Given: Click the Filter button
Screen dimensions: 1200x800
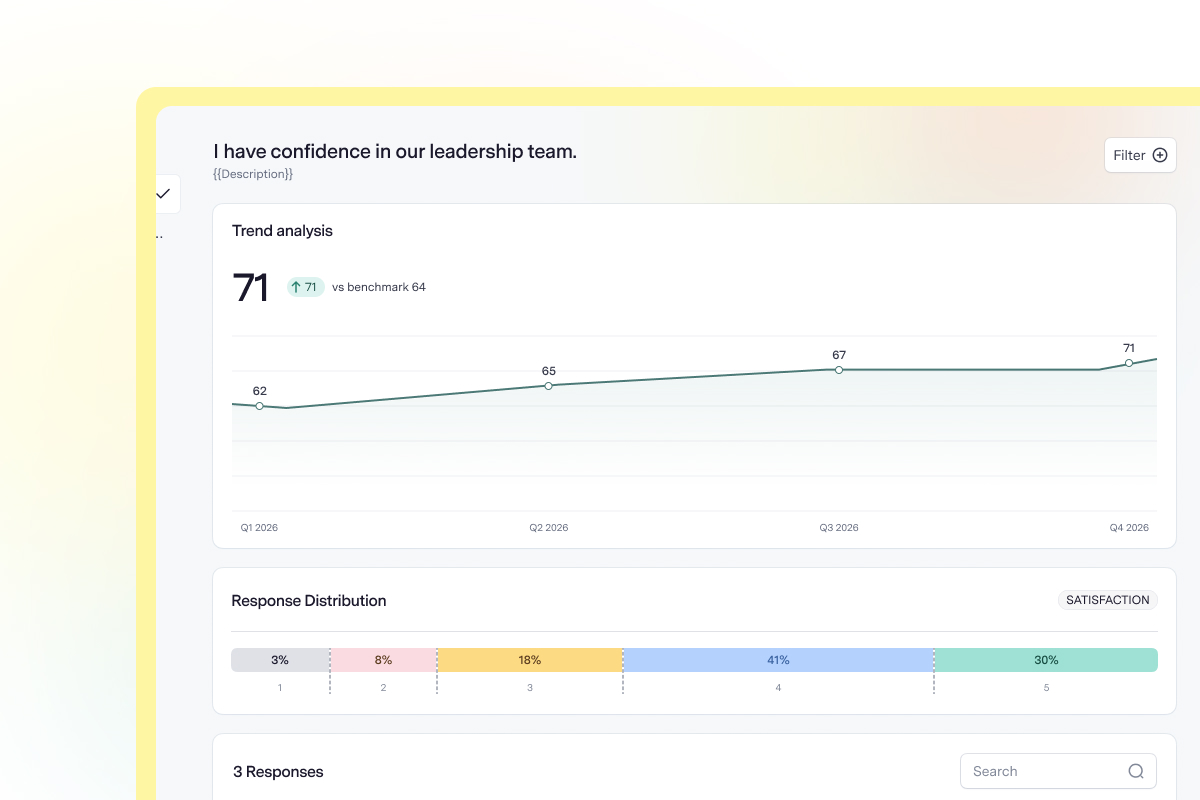Looking at the screenshot, I should (x=1140, y=155).
